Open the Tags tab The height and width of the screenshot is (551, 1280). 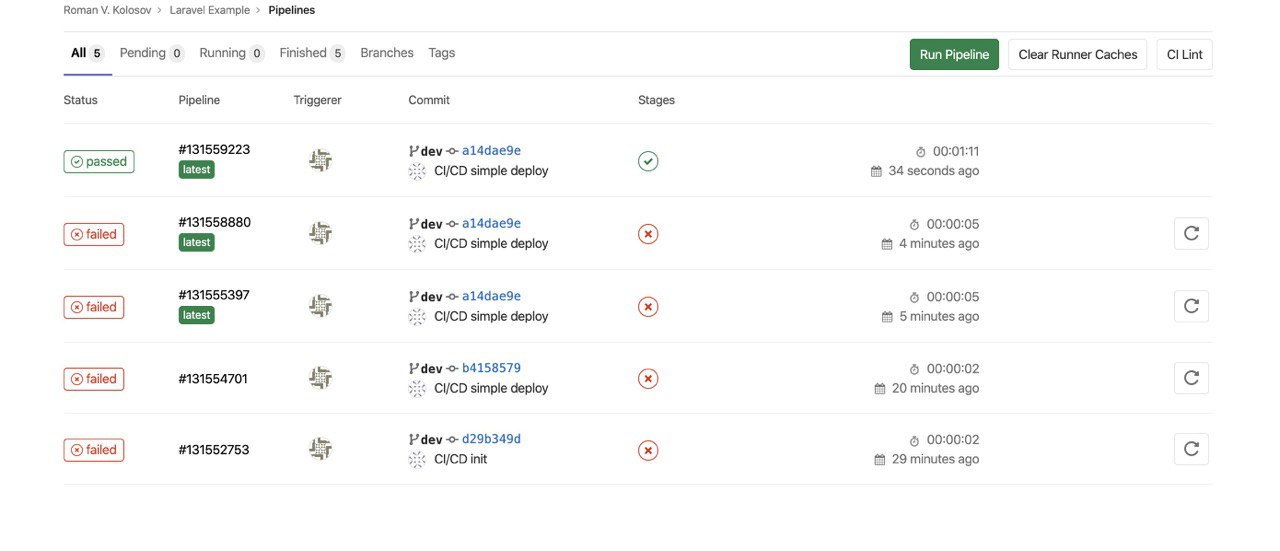[442, 53]
